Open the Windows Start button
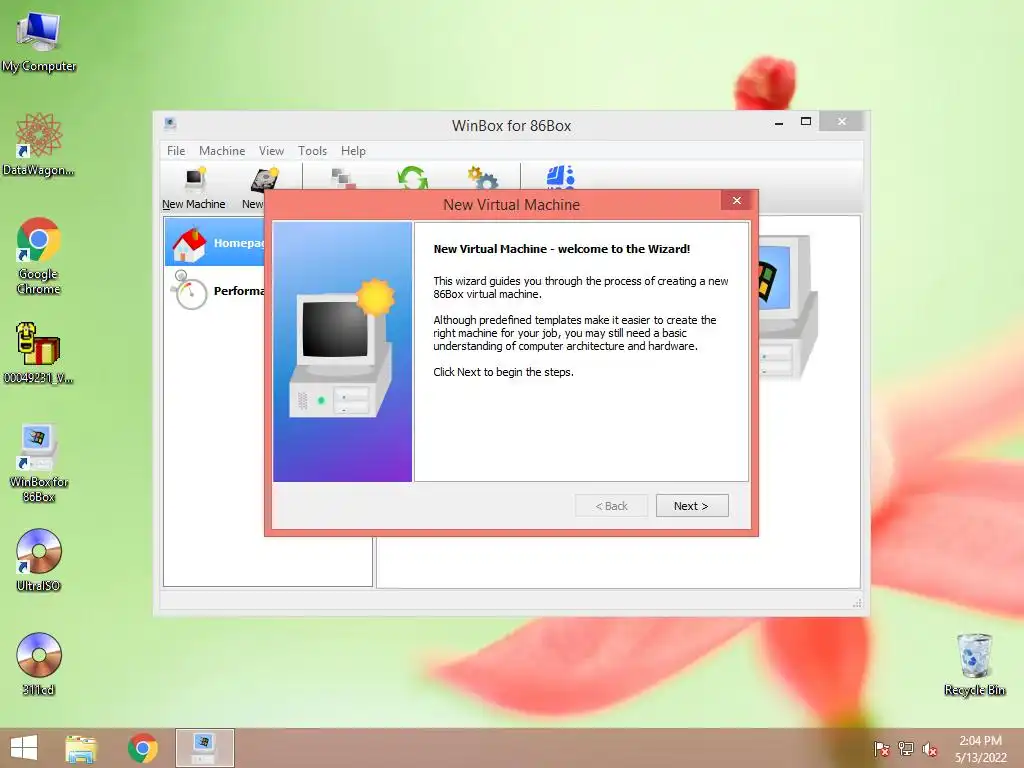Viewport: 1024px width, 768px height. pyautogui.click(x=24, y=748)
